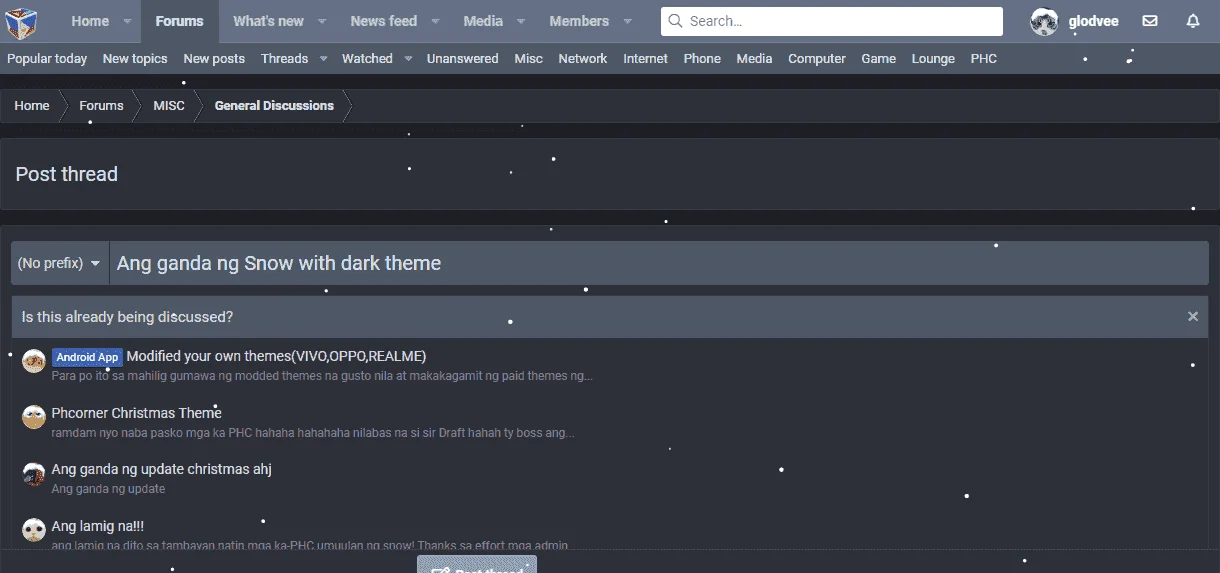Click the search magnifier icon
This screenshot has height=573, width=1220.
675,21
